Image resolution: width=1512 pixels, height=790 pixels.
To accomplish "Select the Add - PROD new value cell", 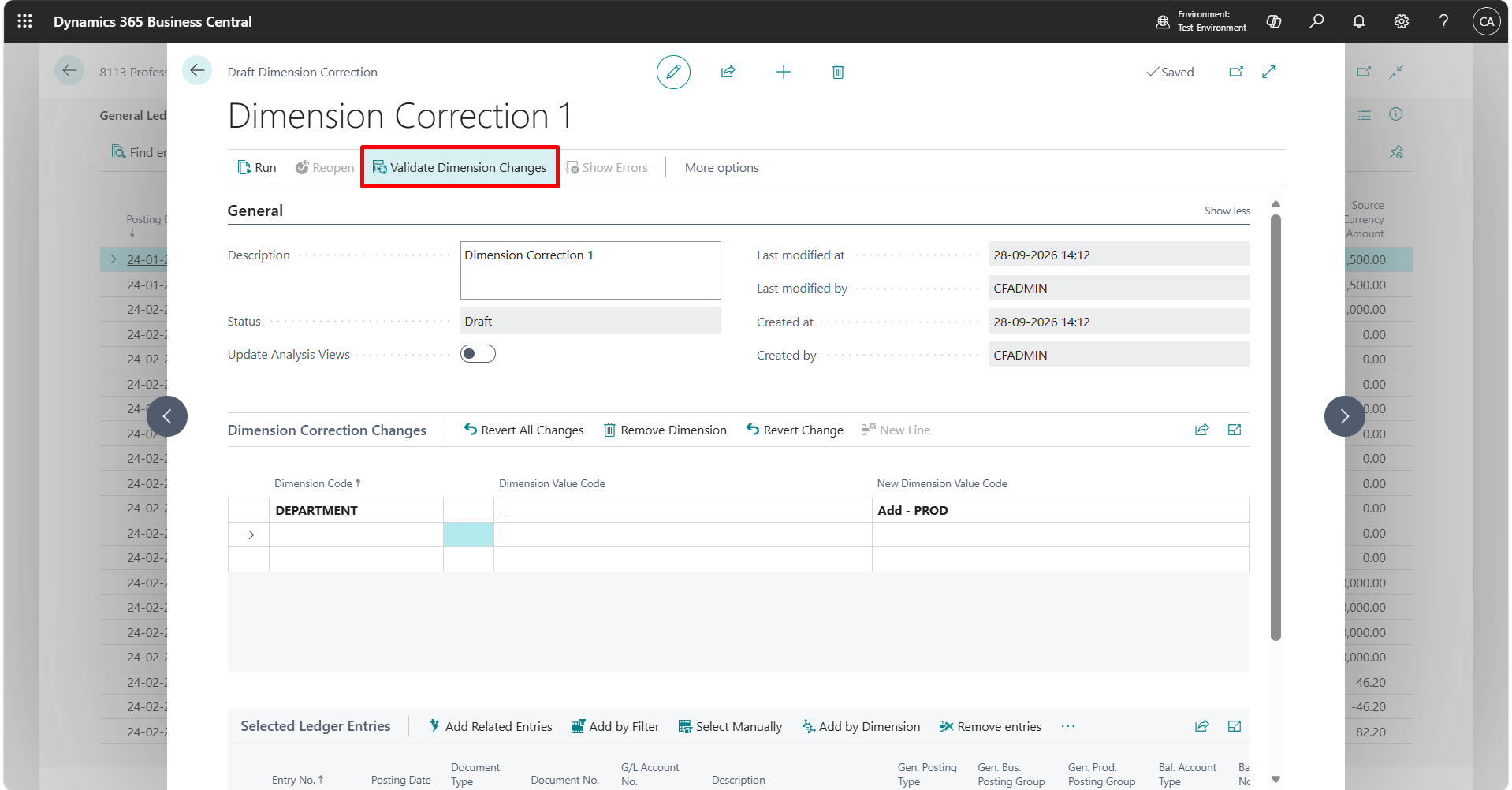I will tap(1060, 510).
